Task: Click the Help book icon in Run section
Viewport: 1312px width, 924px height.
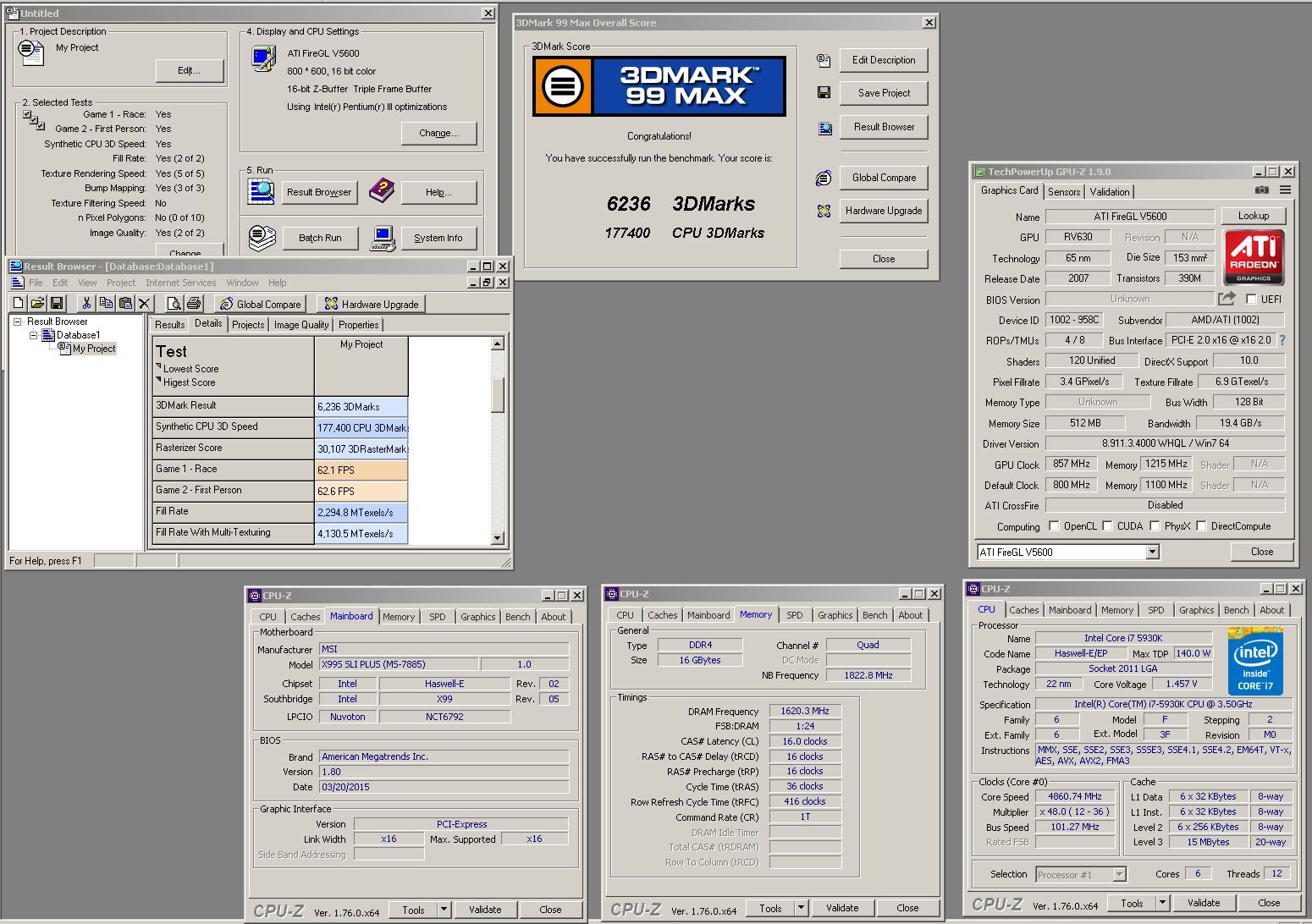Action: point(382,190)
